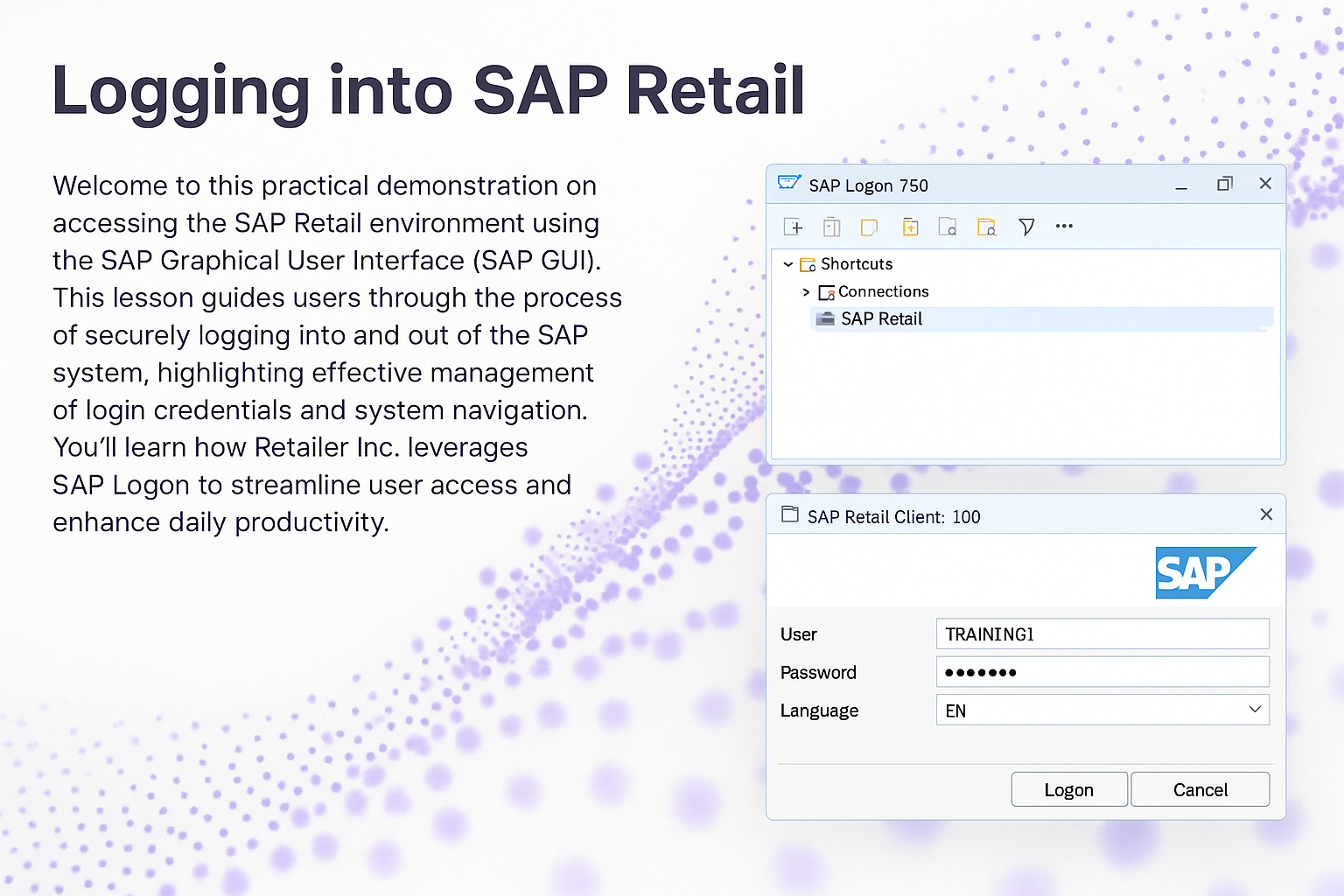Click the "SAP Retail Client: 100" dialog title
Viewport: 1344px width, 896px height.
click(x=893, y=517)
